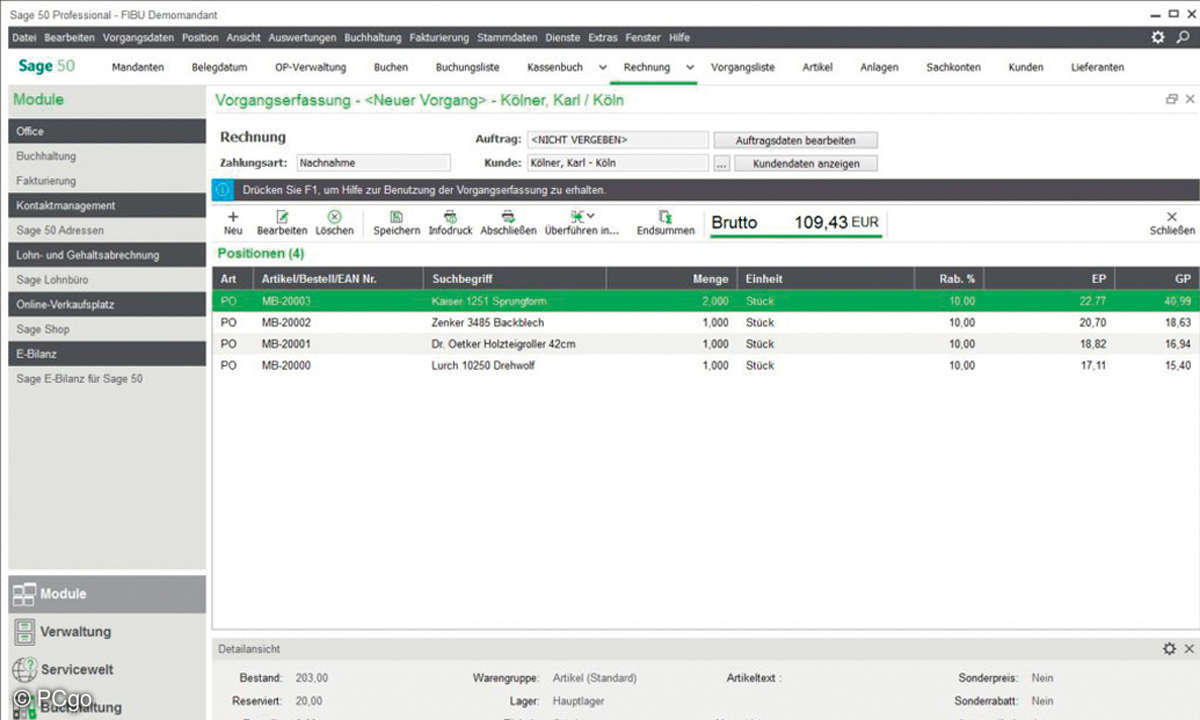The height and width of the screenshot is (720, 1200).
Task: Select the Lurch 10250 Drehwolf row
Action: pyautogui.click(x=707, y=365)
